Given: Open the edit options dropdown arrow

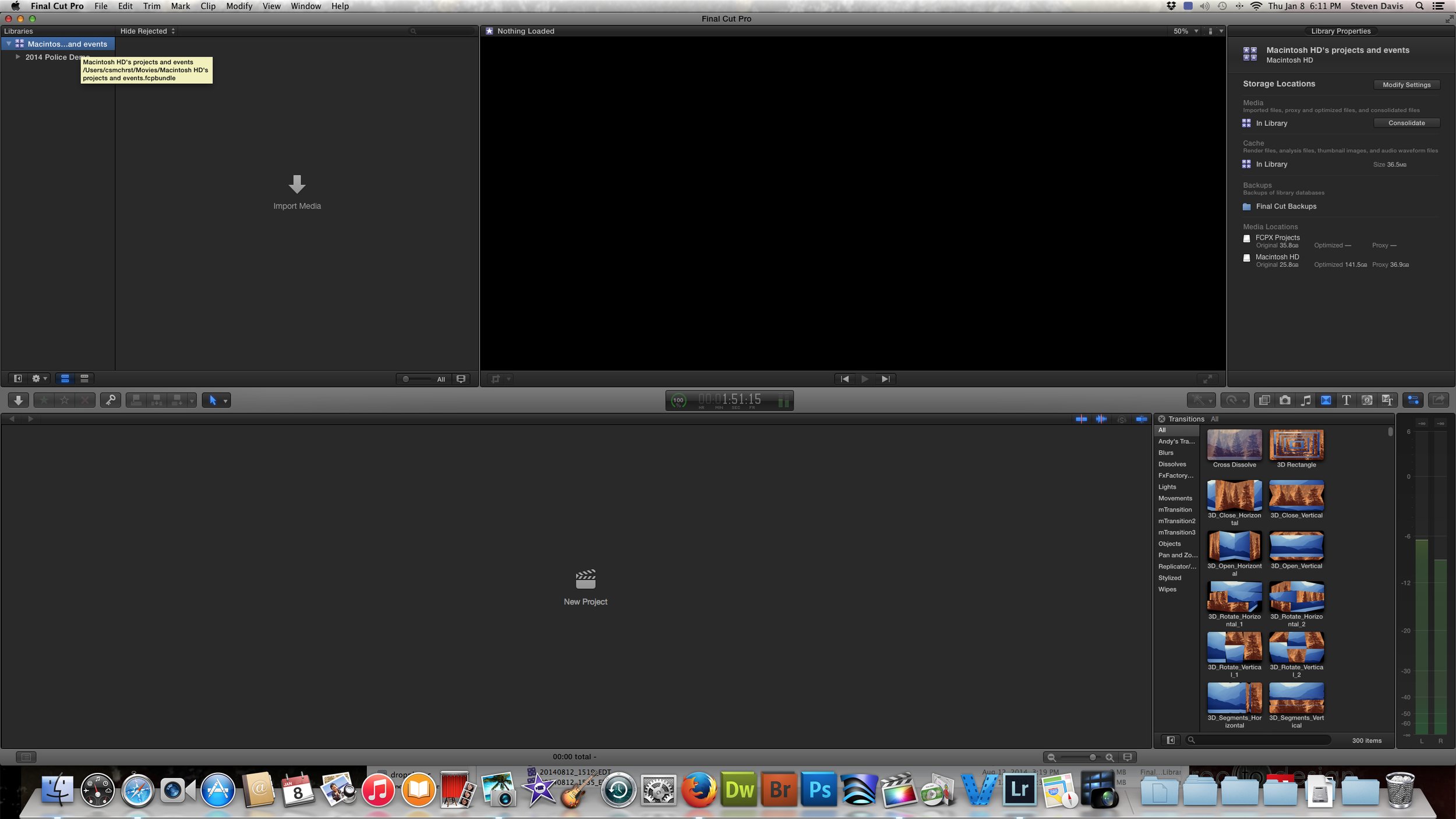Looking at the screenshot, I should tap(192, 401).
